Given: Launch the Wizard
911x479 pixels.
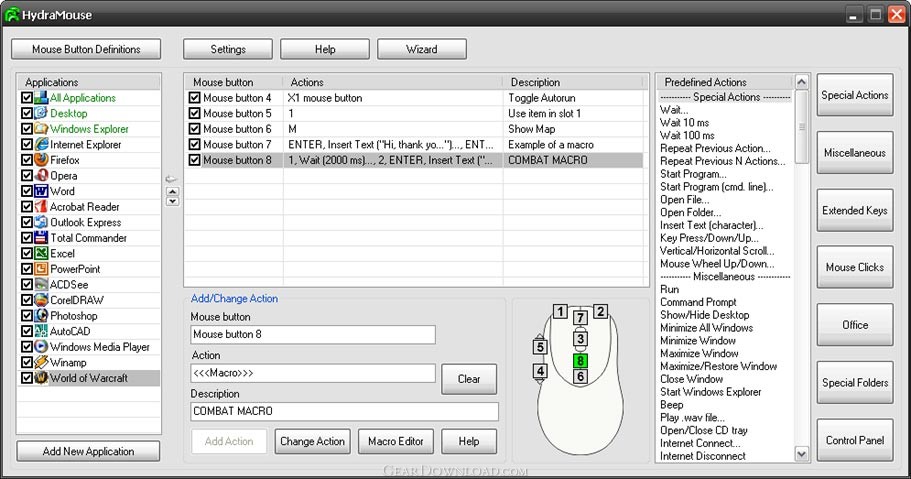Looking at the screenshot, I should [422, 49].
